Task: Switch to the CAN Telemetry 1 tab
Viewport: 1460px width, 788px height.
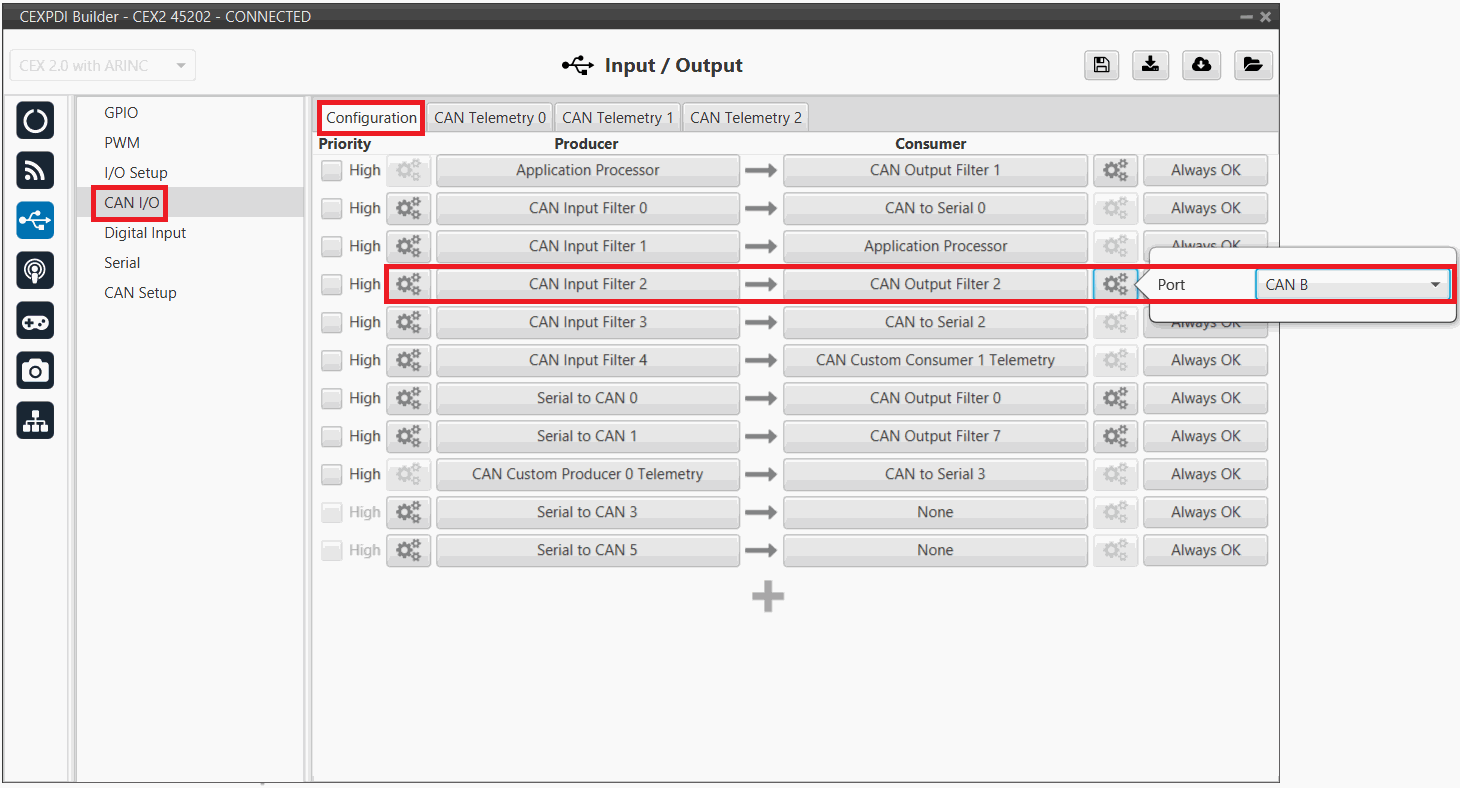Action: pos(618,118)
